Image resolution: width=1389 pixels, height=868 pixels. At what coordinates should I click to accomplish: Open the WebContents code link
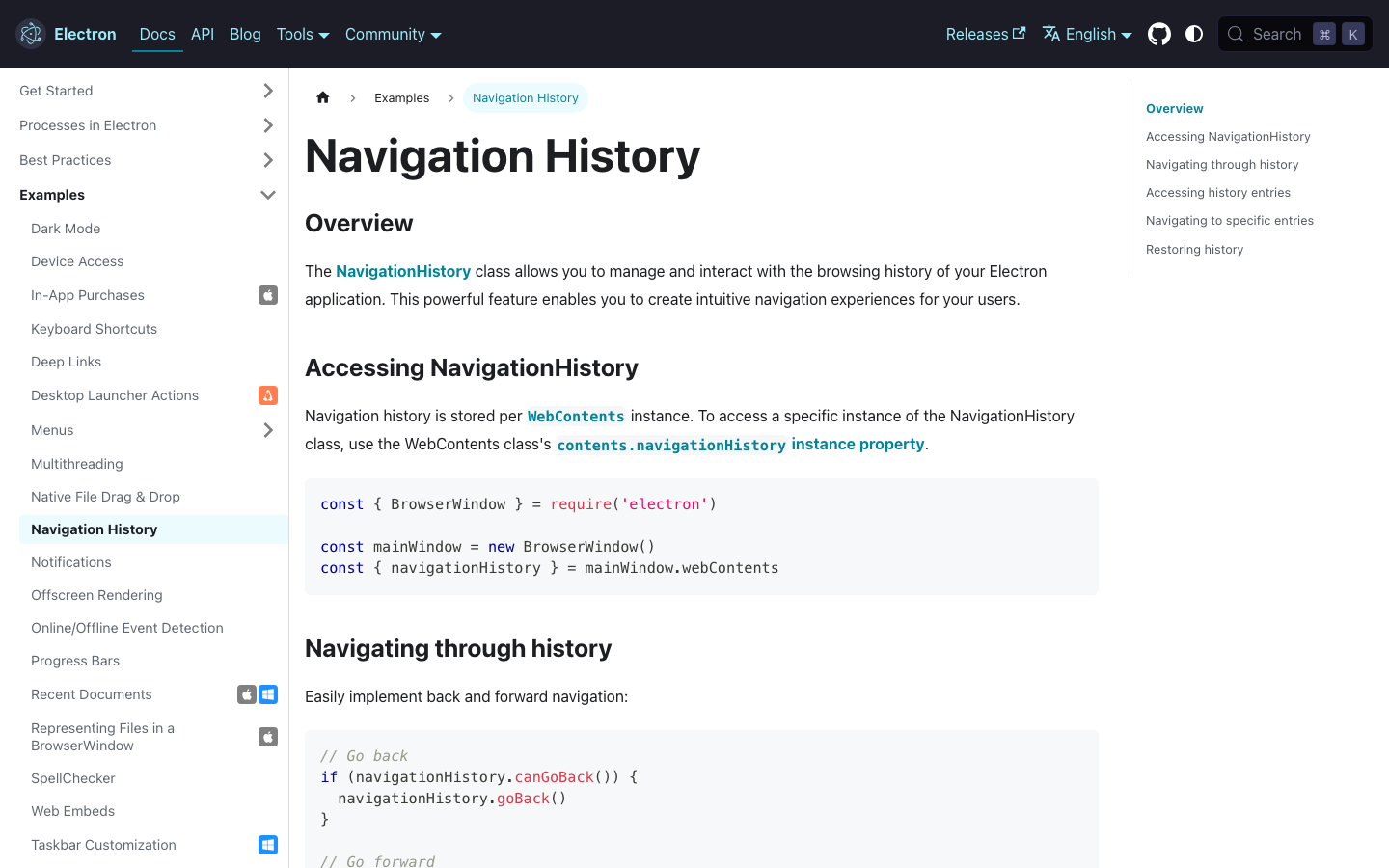(576, 417)
